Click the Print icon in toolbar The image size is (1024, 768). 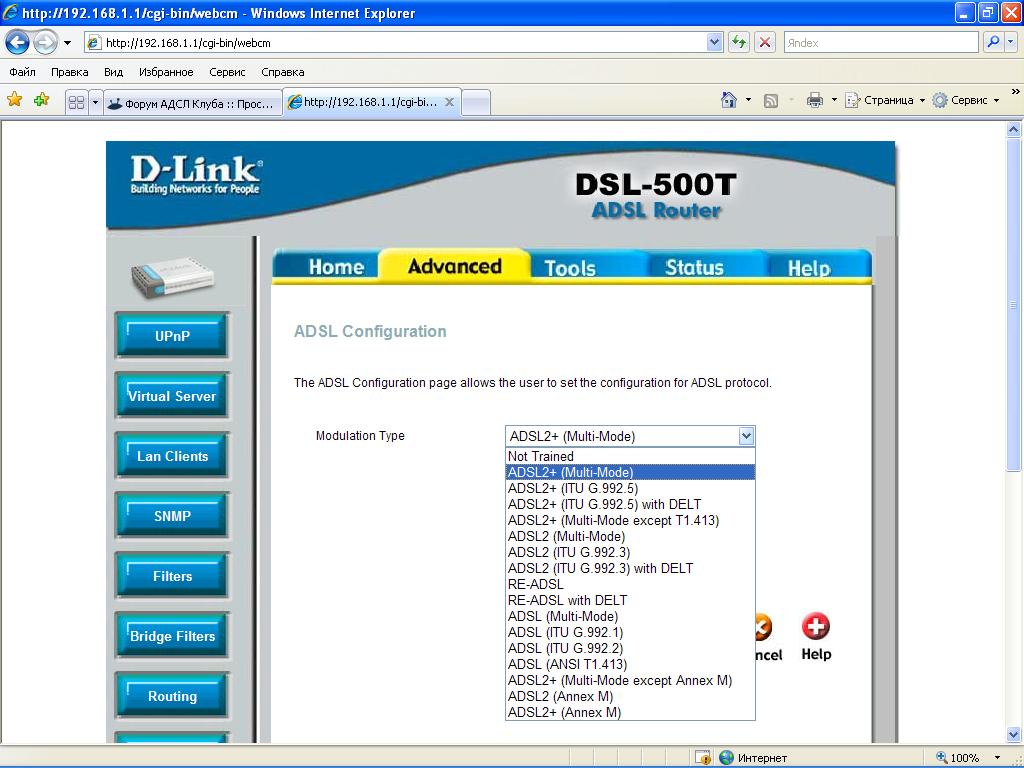(x=814, y=100)
